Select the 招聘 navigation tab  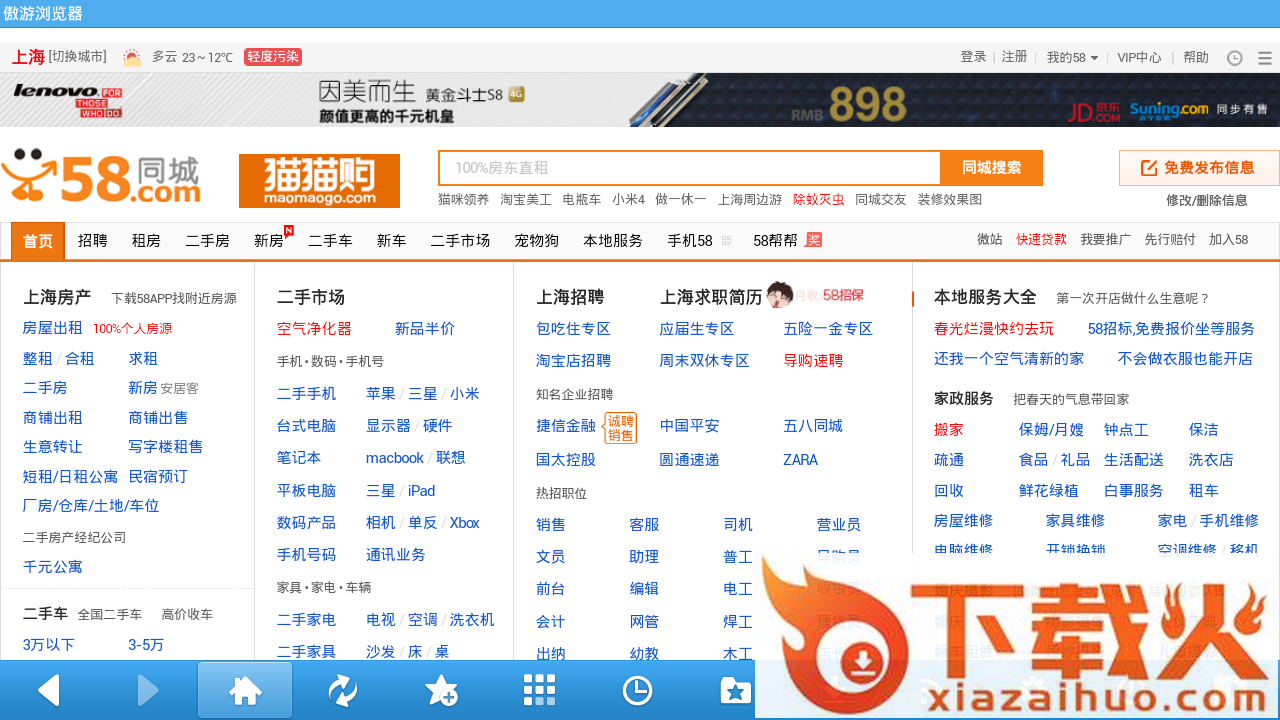92,241
